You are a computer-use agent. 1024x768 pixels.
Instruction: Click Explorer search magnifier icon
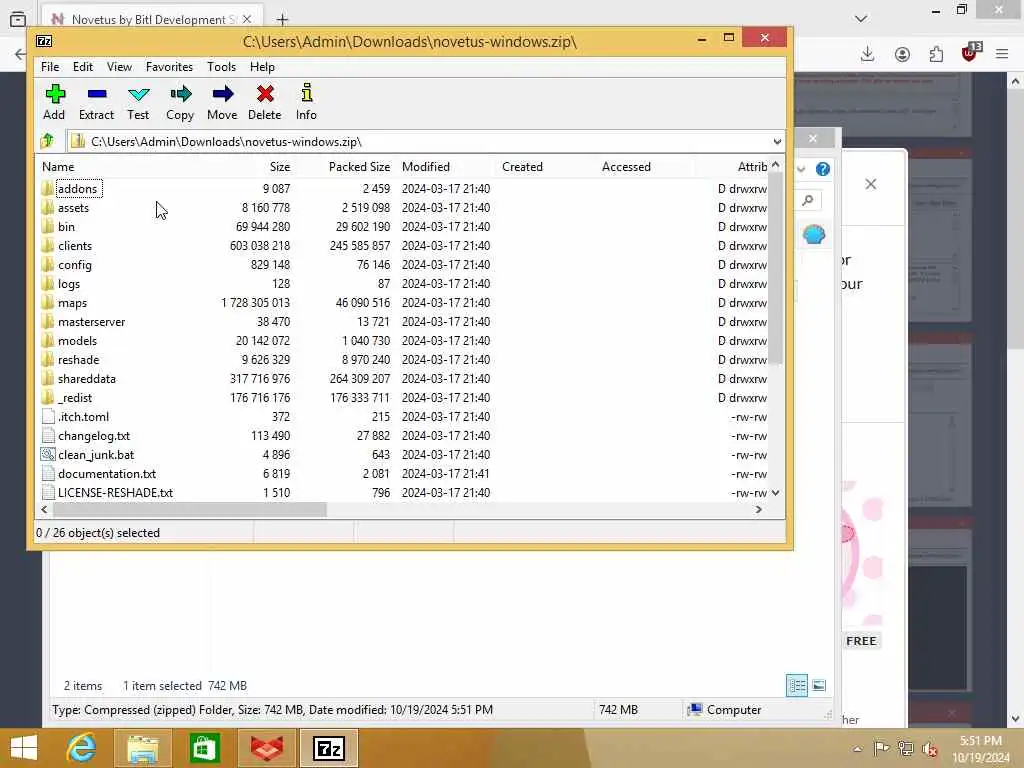click(x=808, y=200)
